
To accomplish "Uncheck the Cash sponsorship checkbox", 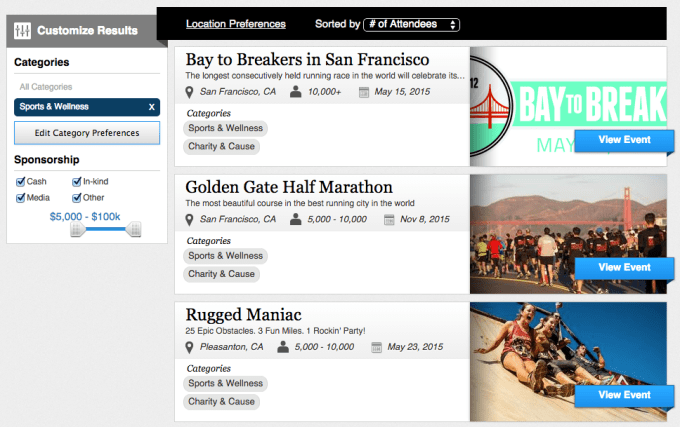I will (20, 182).
